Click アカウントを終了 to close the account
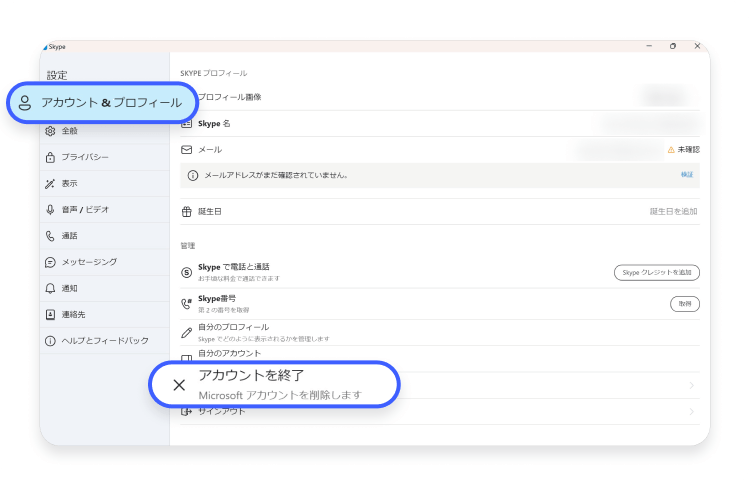 (x=274, y=384)
